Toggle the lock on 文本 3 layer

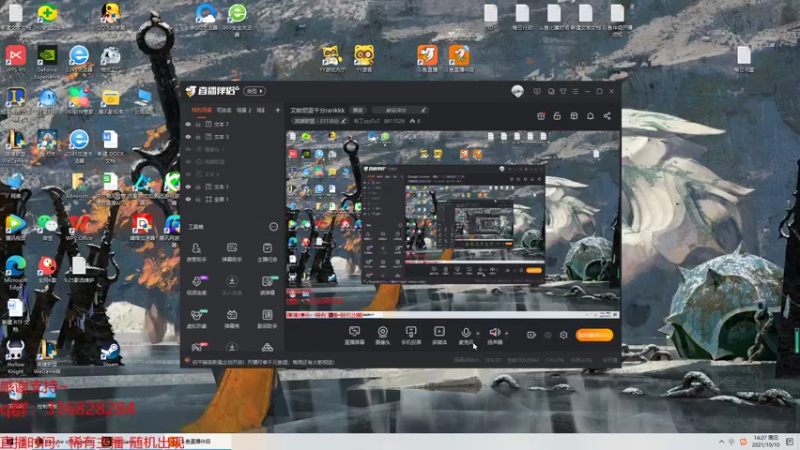click(198, 137)
